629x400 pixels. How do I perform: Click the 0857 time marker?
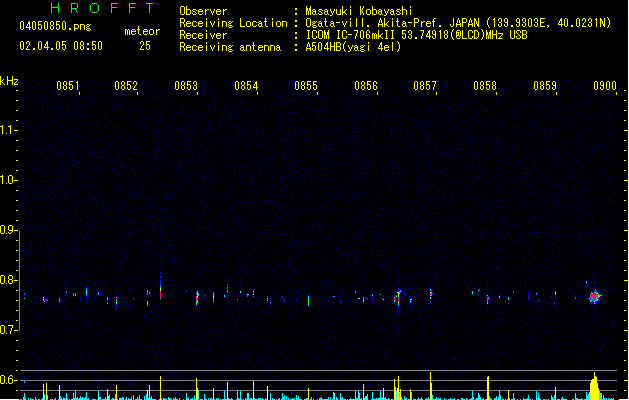(425, 86)
